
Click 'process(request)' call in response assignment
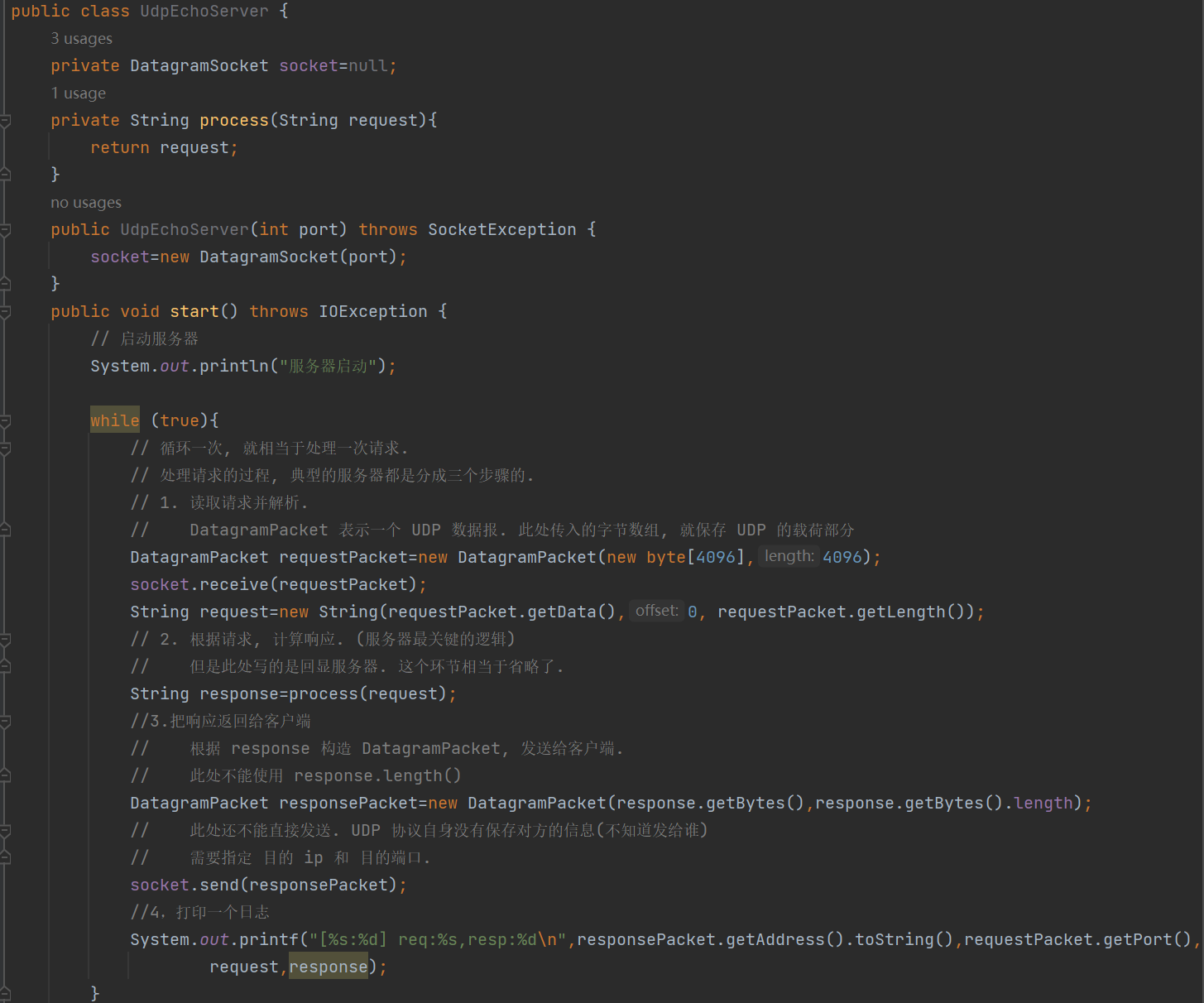tap(368, 694)
